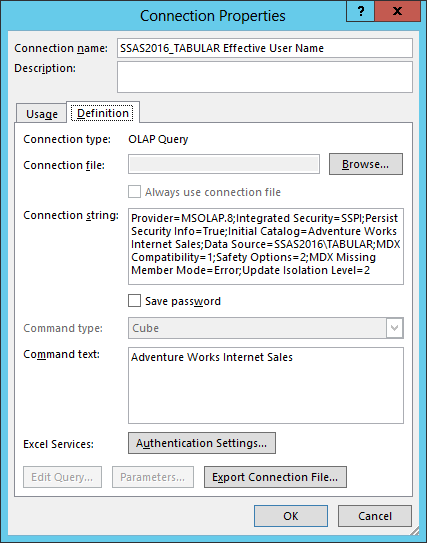Focus the Connection string text area
The width and height of the screenshot is (427, 543).
pyautogui.click(x=266, y=246)
